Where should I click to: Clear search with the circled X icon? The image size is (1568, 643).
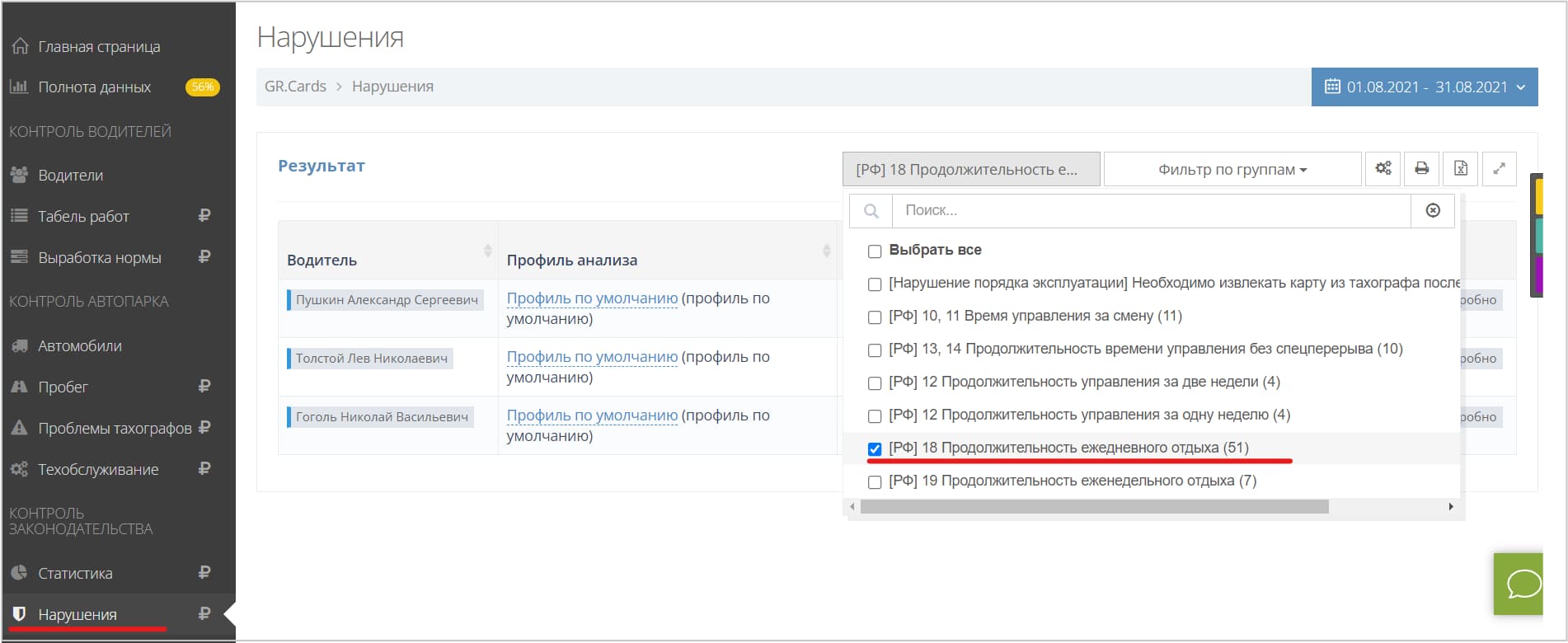1433,210
